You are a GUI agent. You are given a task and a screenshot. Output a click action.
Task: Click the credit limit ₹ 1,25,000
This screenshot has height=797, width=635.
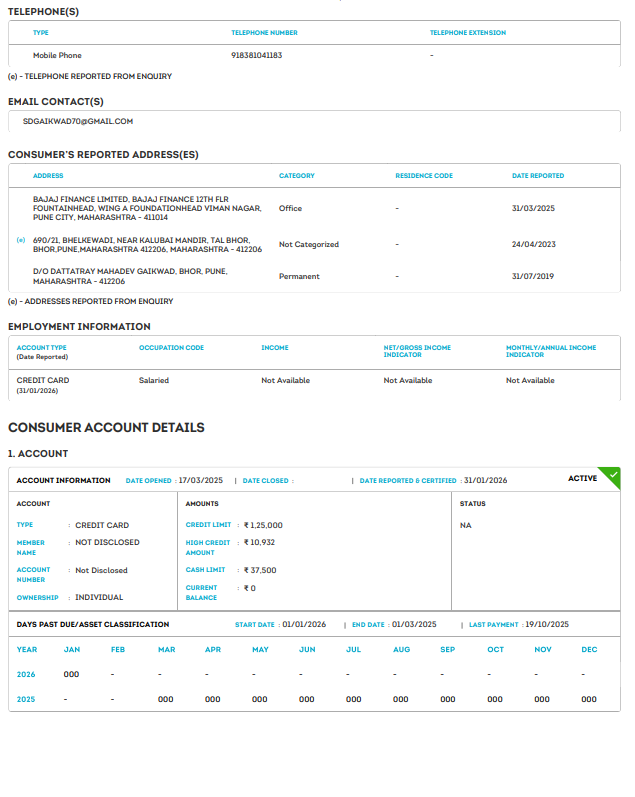coord(263,525)
